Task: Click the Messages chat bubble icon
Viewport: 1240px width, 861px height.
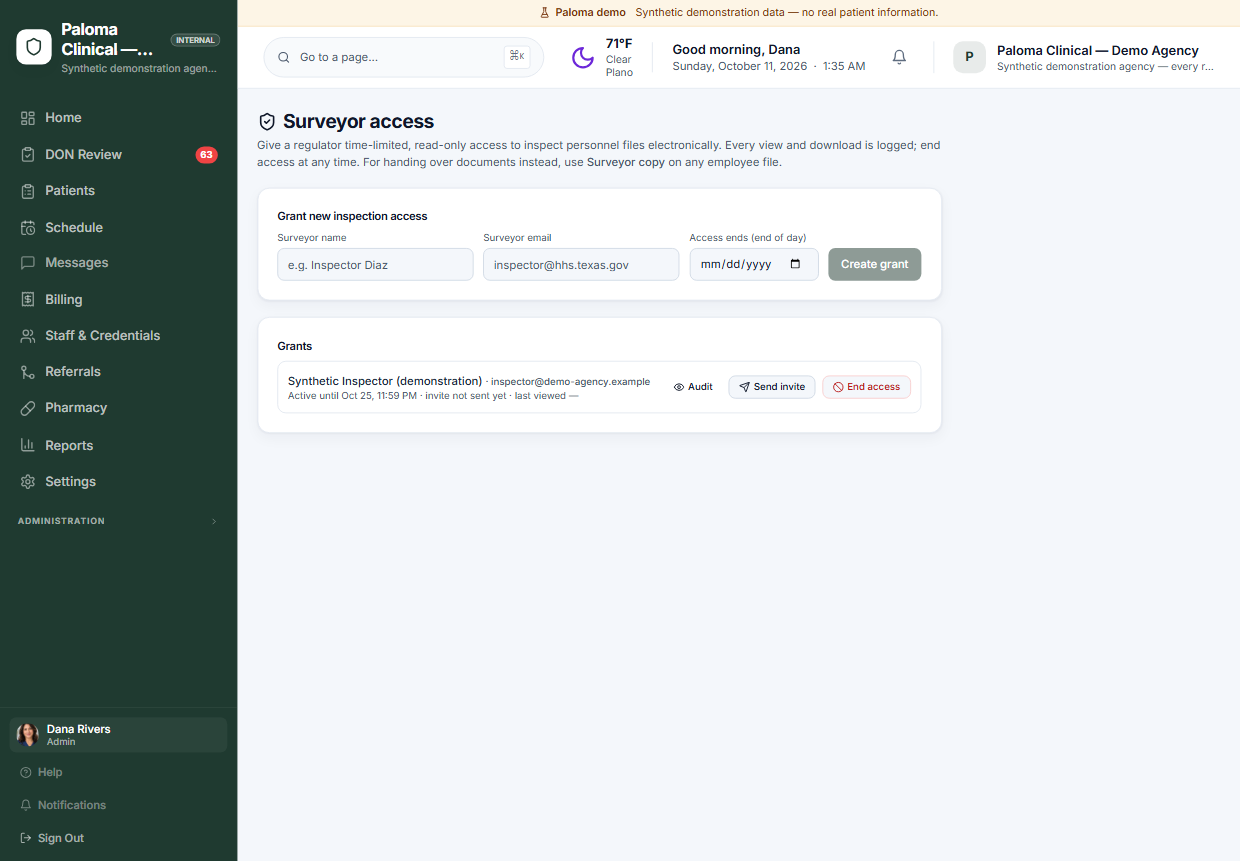Action: (x=28, y=263)
